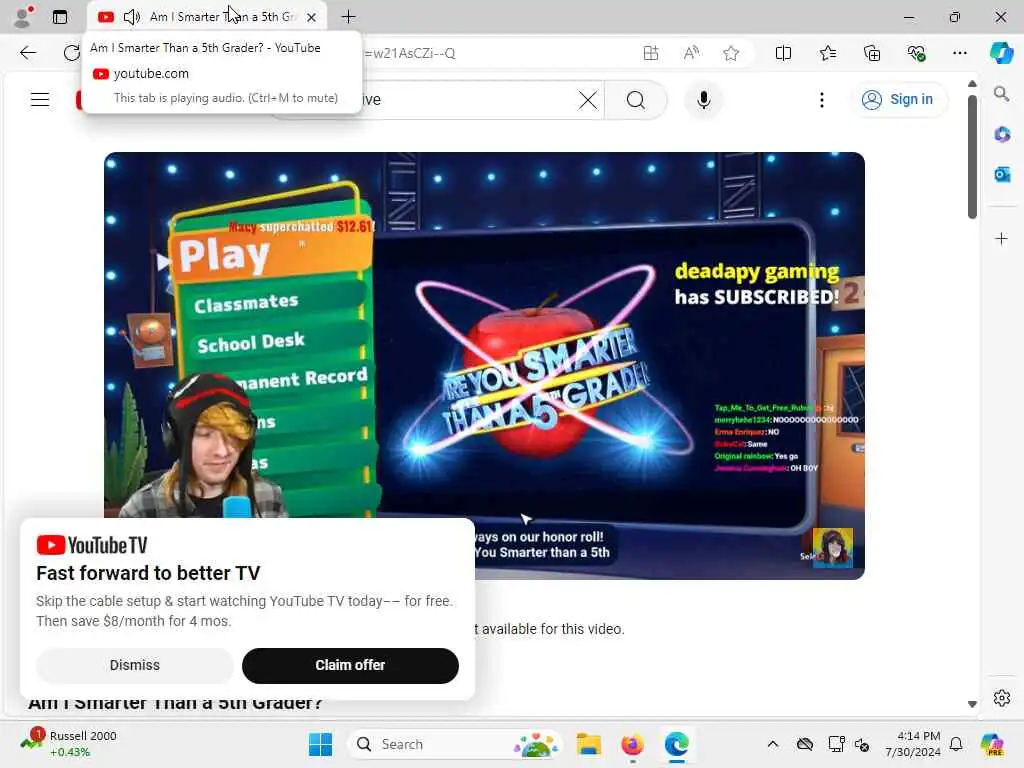Open the taskbar Search box
Viewport: 1024px width, 768px height.
pyautogui.click(x=455, y=744)
